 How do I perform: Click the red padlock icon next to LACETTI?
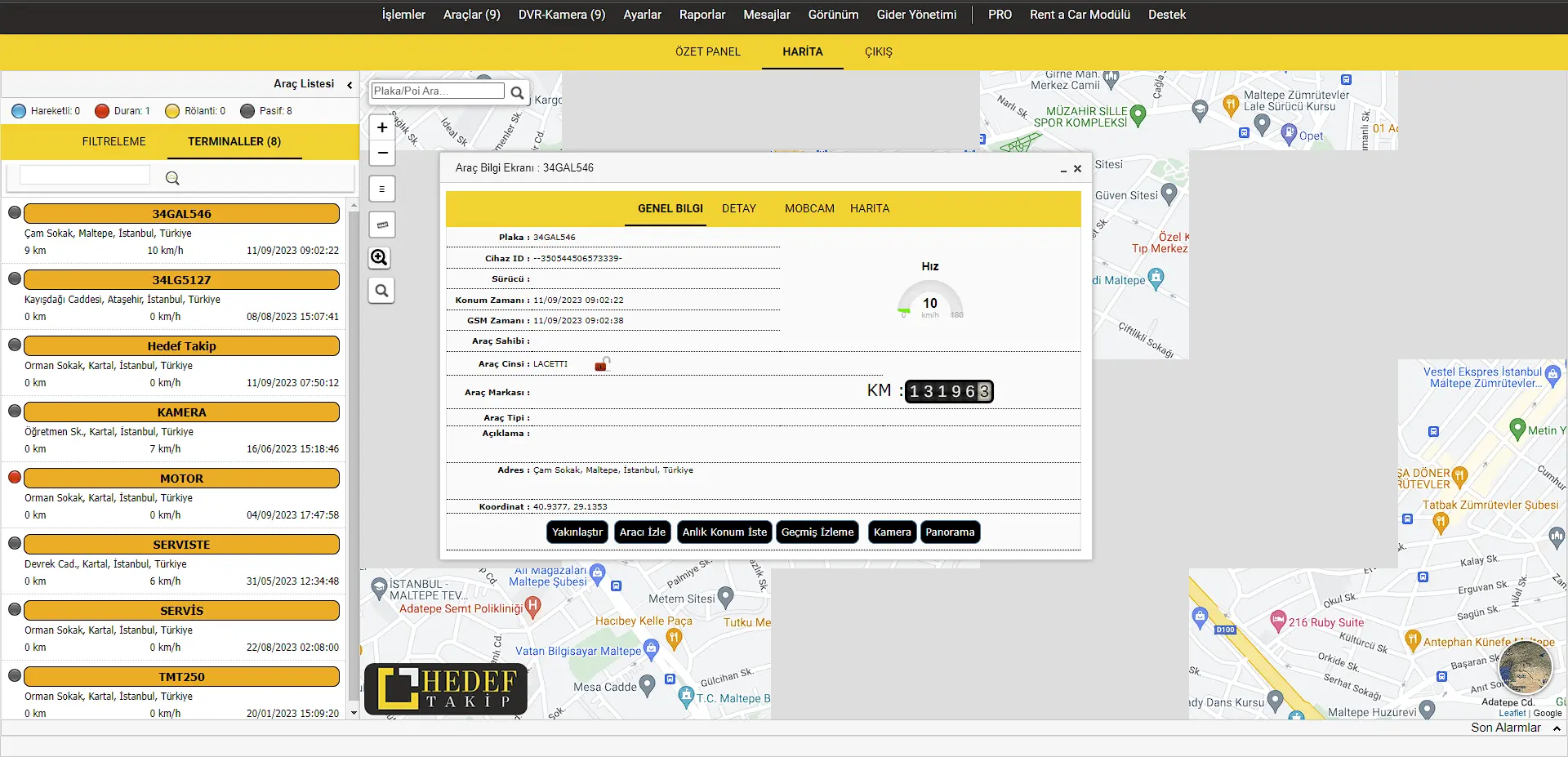tap(602, 364)
